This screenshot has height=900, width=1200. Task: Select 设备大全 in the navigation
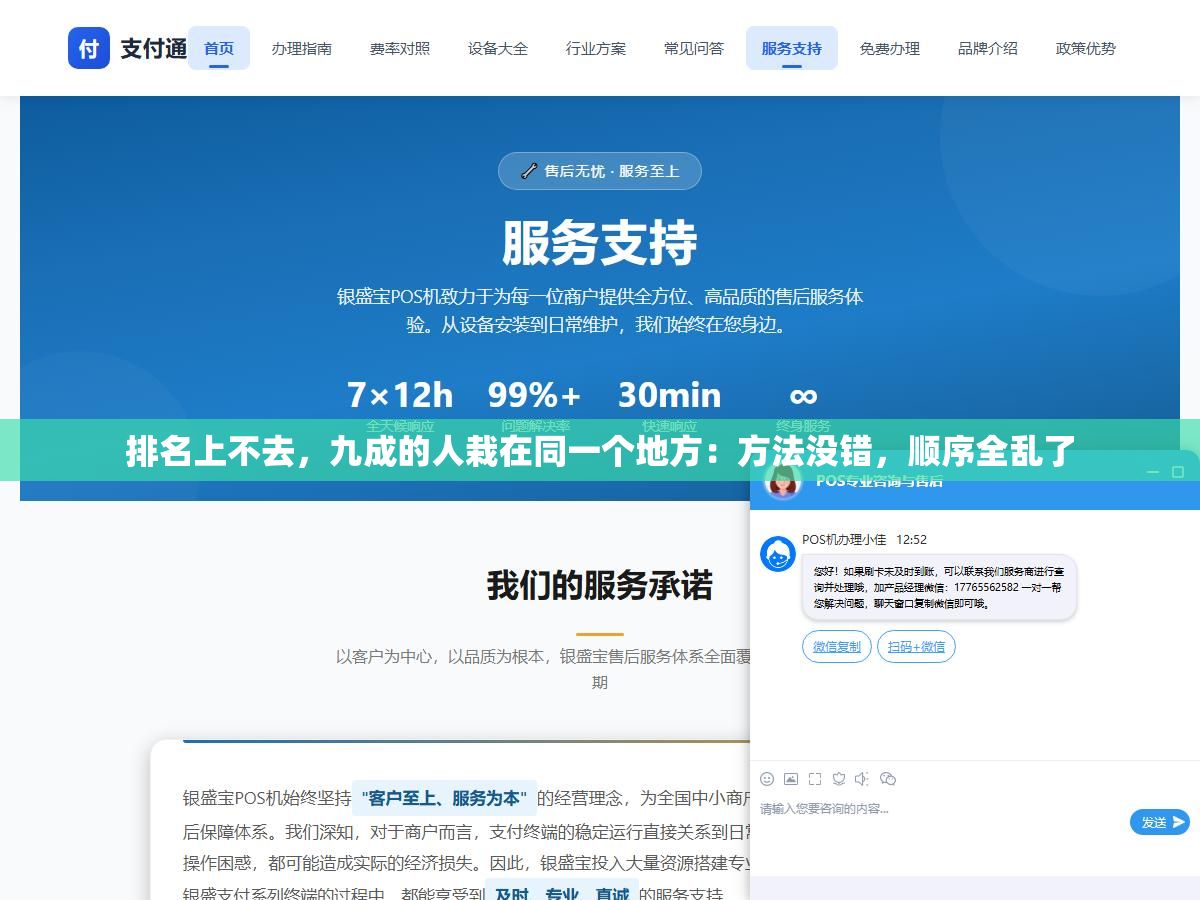tap(498, 48)
